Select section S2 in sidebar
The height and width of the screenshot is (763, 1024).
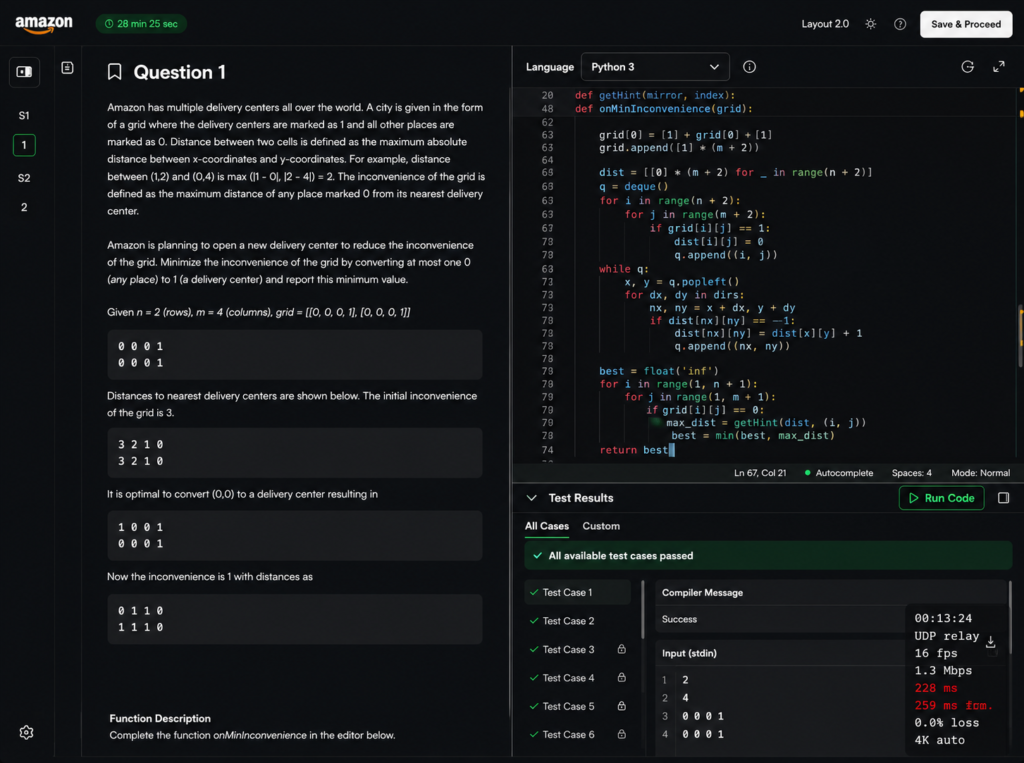click(24, 178)
